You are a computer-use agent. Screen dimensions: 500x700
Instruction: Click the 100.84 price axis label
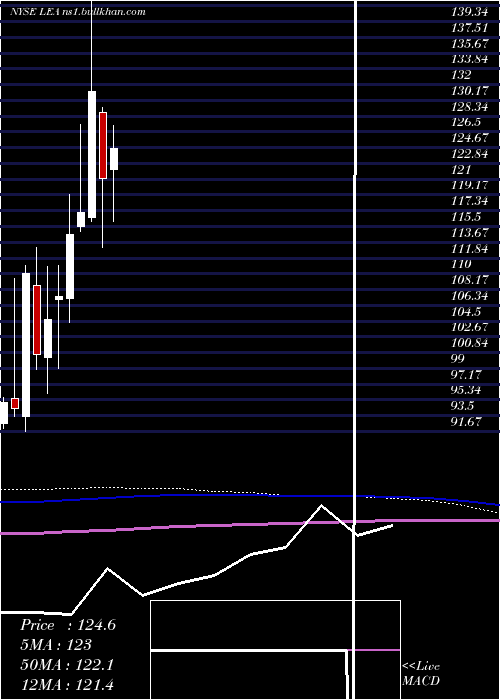pyautogui.click(x=469, y=343)
